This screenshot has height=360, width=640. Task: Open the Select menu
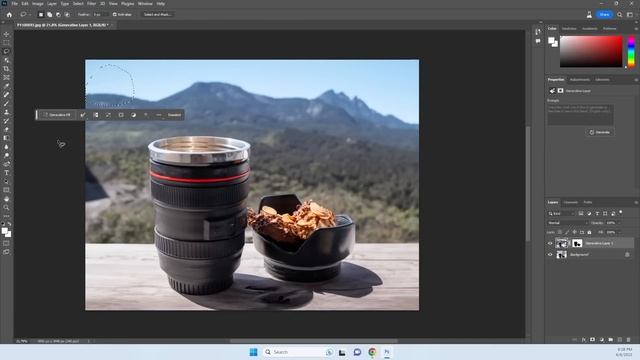(78, 3)
